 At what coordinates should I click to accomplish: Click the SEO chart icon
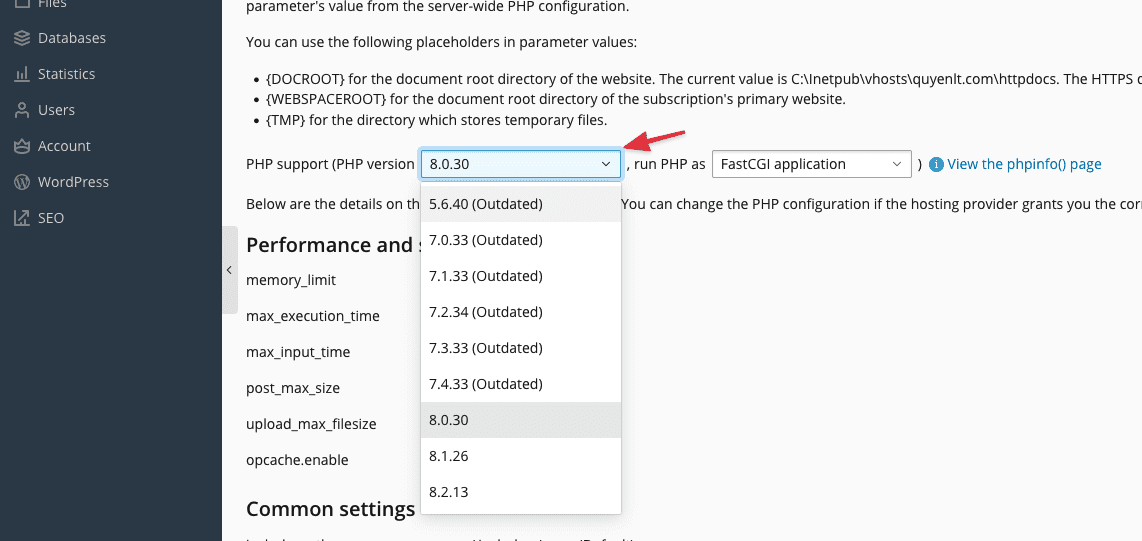[21, 218]
